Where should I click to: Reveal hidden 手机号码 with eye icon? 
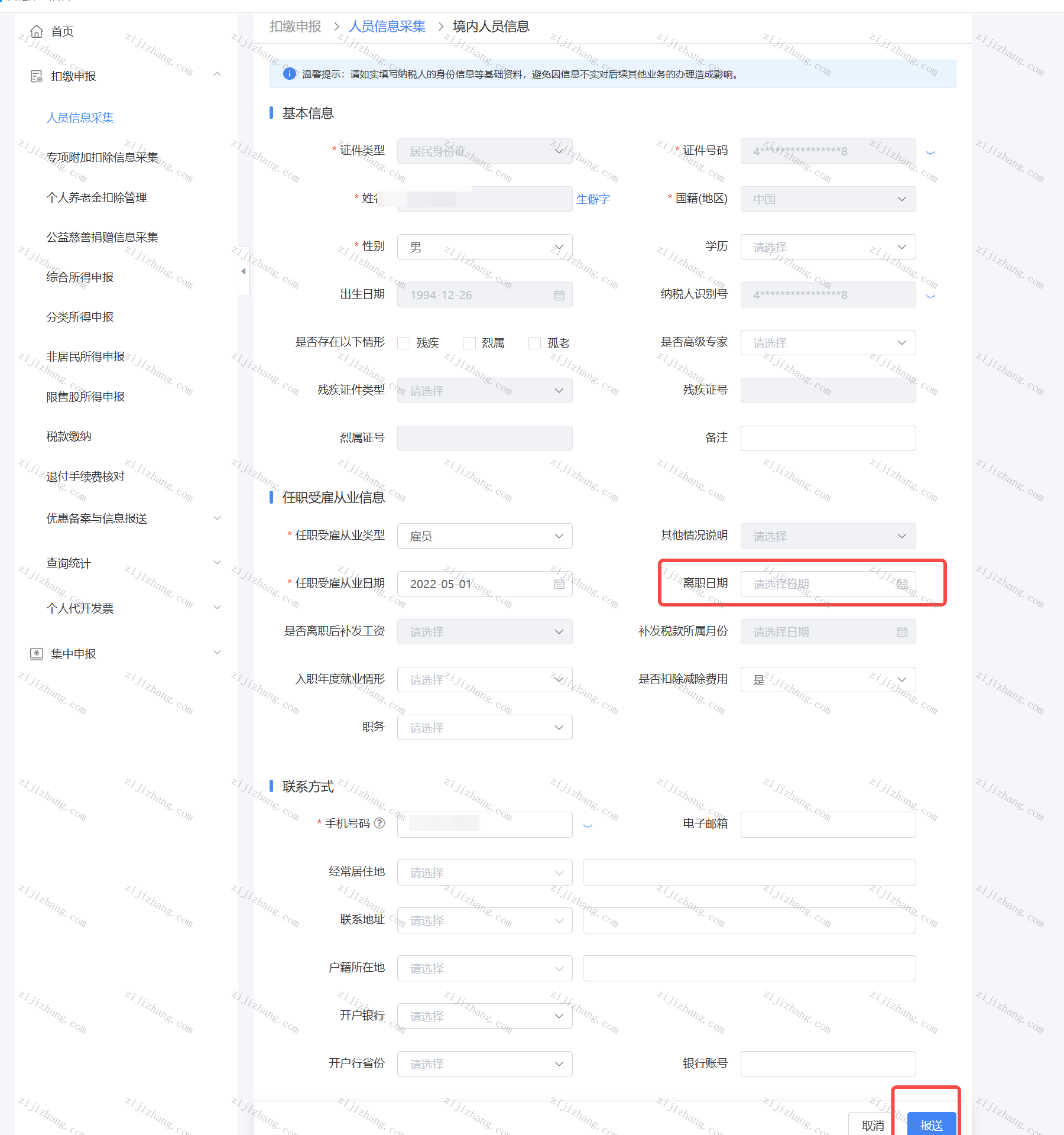point(588,825)
